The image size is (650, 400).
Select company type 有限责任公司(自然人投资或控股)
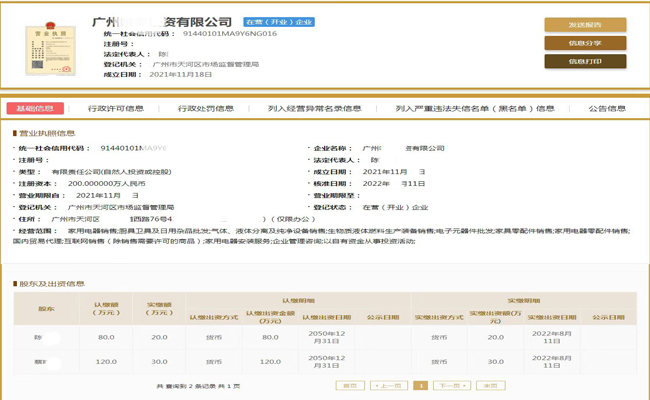[x=111, y=172]
